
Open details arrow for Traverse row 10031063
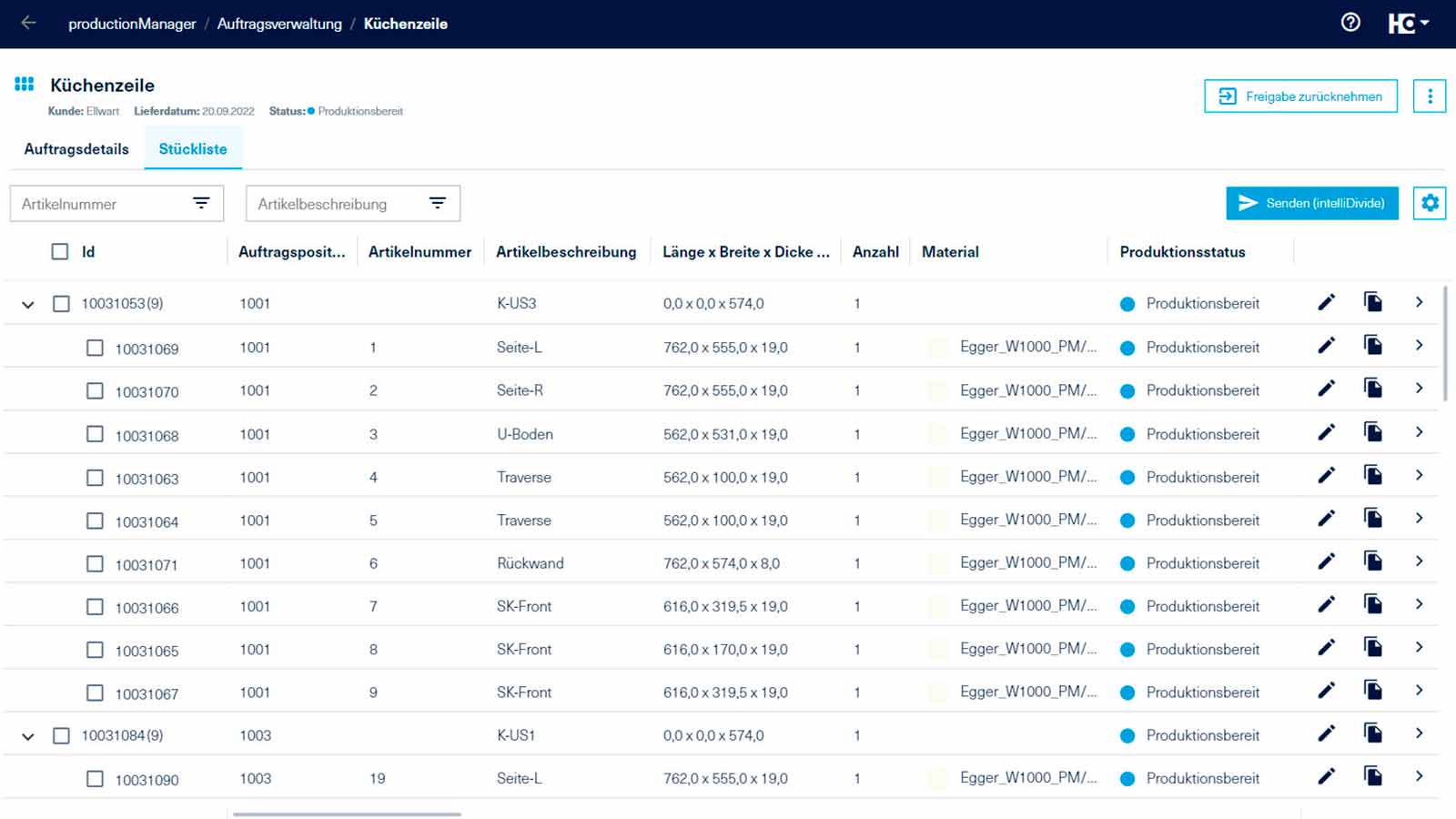pyautogui.click(x=1419, y=476)
